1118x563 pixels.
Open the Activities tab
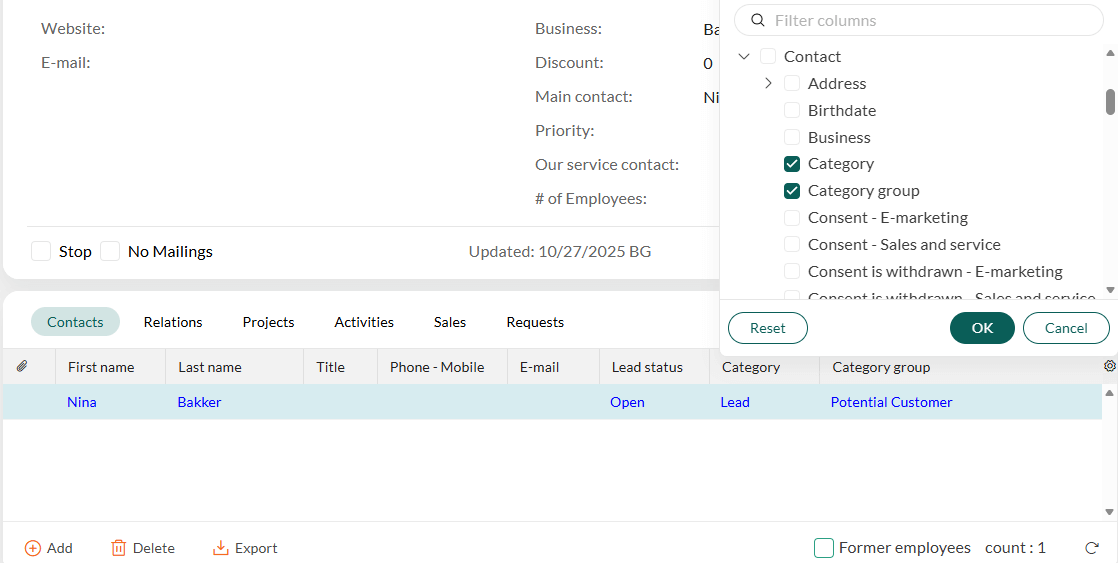[364, 322]
